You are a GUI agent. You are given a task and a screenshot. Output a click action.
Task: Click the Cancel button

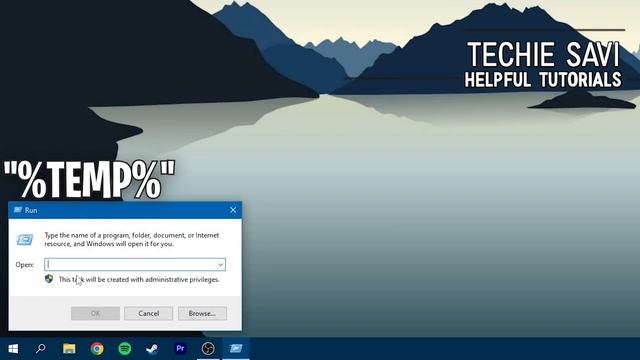click(149, 313)
